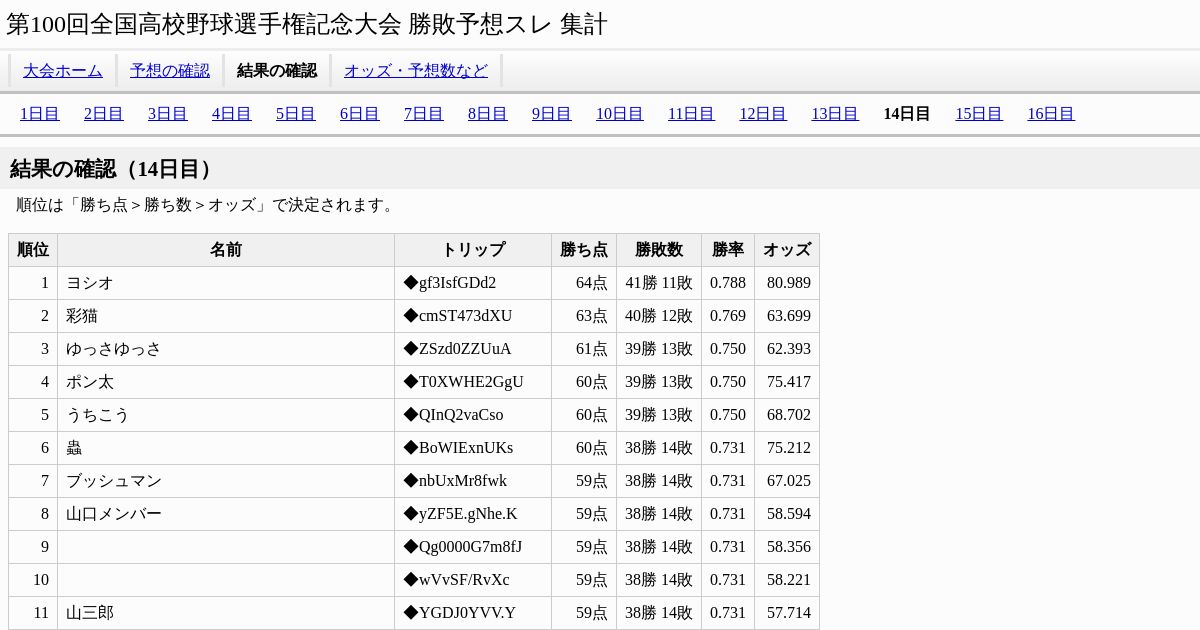
Task: Click trip ◆QInQ2vaCso
Action: click(453, 415)
